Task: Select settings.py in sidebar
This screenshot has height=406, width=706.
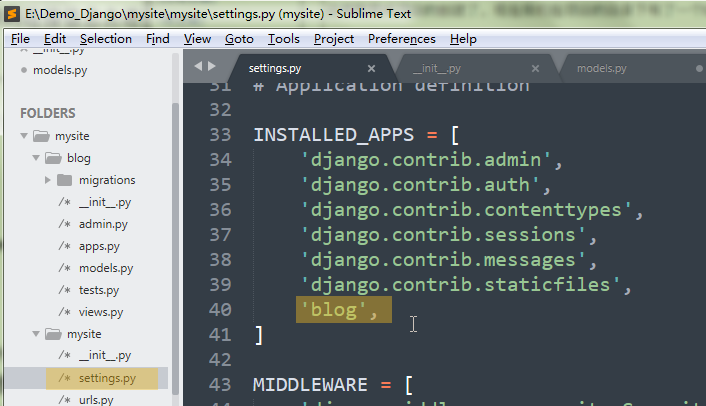Action: pos(107,378)
